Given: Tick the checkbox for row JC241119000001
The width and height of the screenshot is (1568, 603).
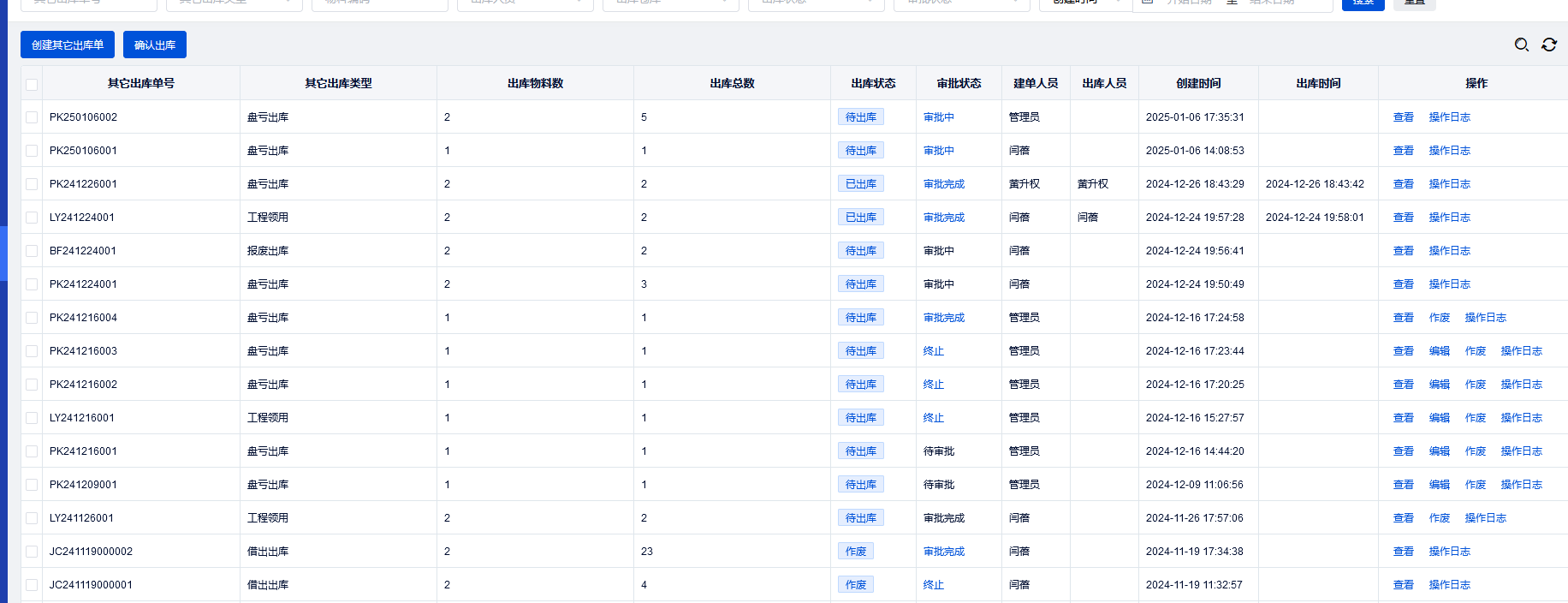Looking at the screenshot, I should click(32, 585).
